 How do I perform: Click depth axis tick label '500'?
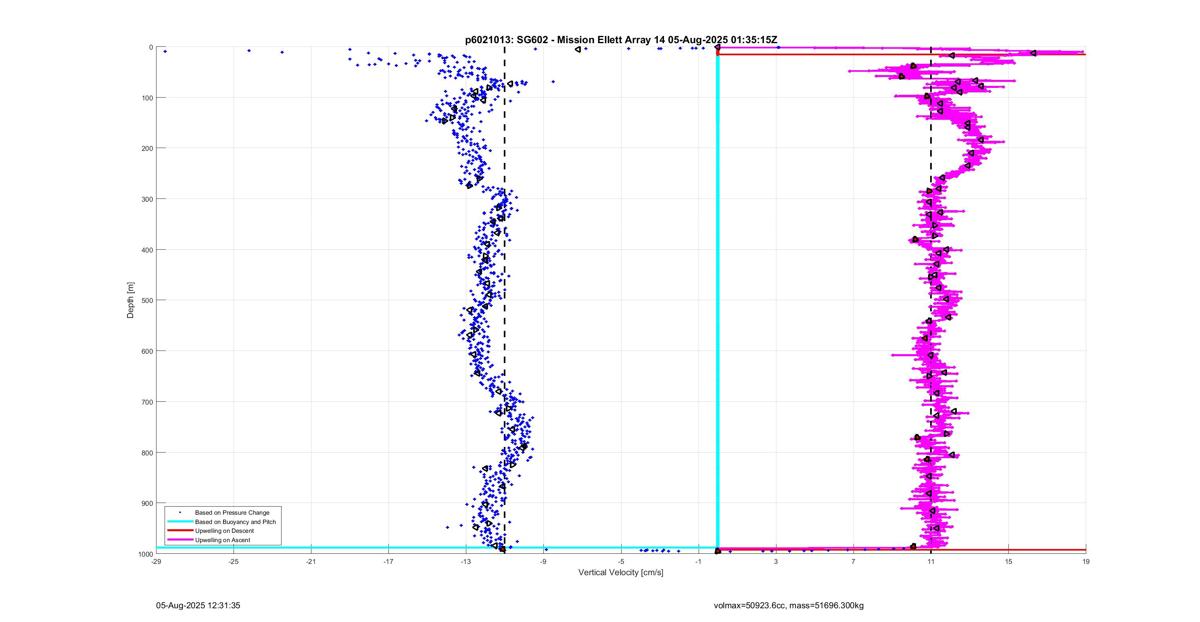146,300
